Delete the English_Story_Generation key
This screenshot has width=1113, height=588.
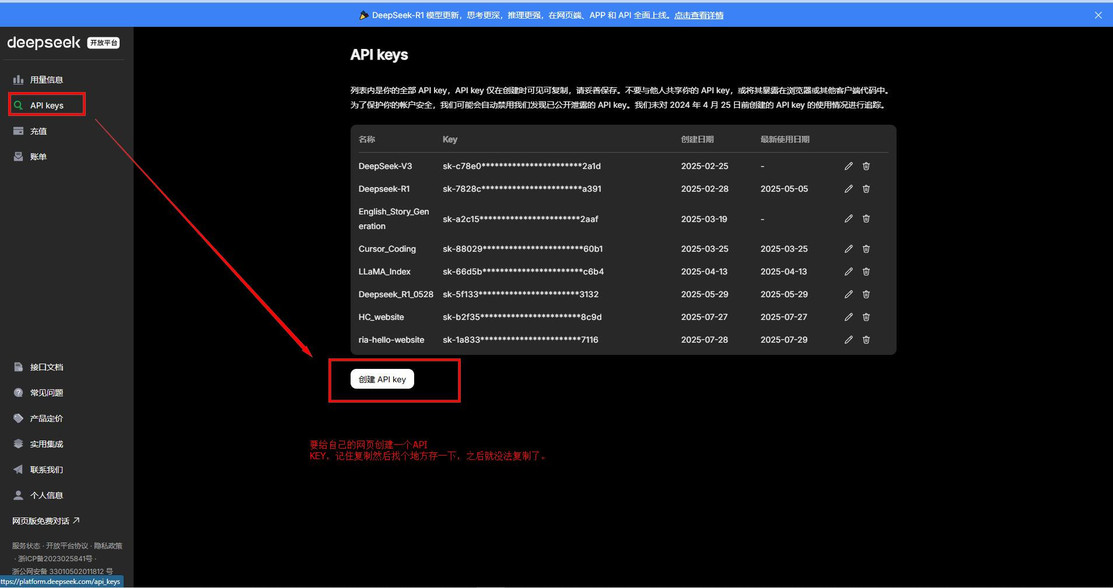(x=866, y=219)
